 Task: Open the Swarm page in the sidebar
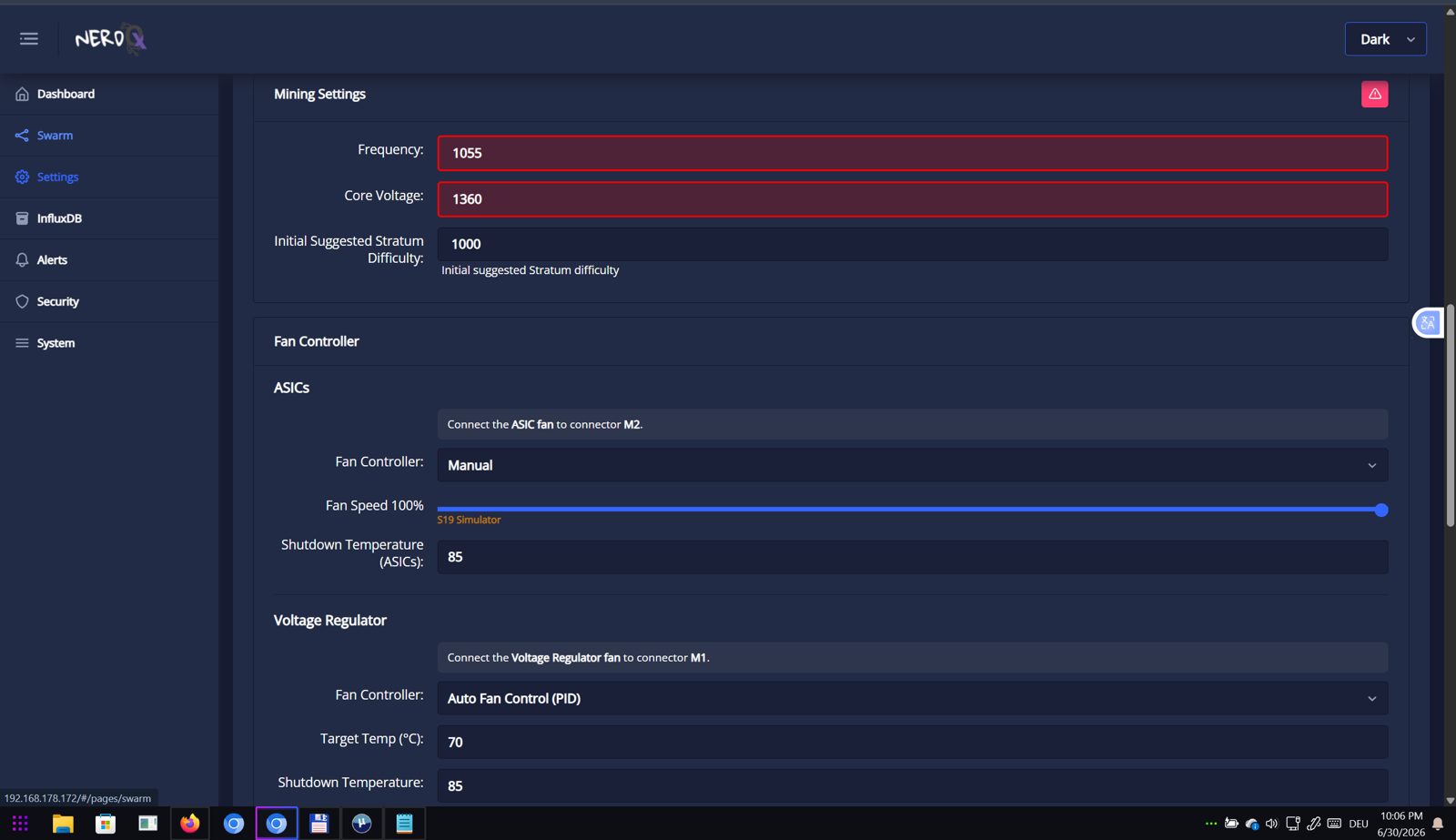pyautogui.click(x=55, y=136)
